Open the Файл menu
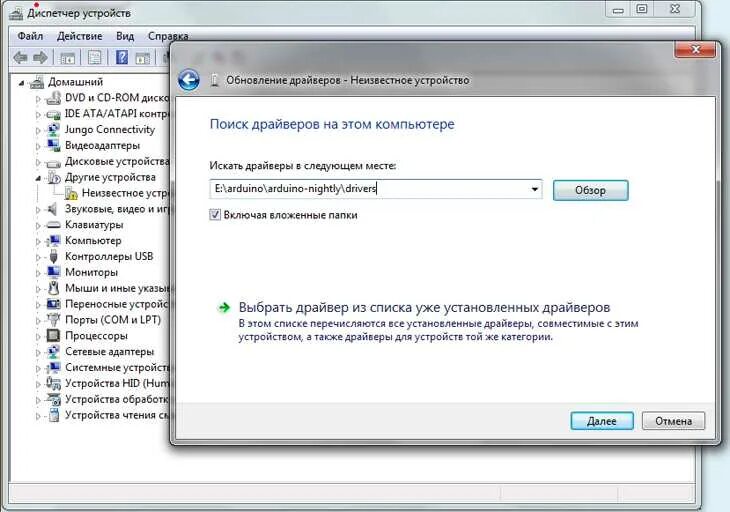 30,36
